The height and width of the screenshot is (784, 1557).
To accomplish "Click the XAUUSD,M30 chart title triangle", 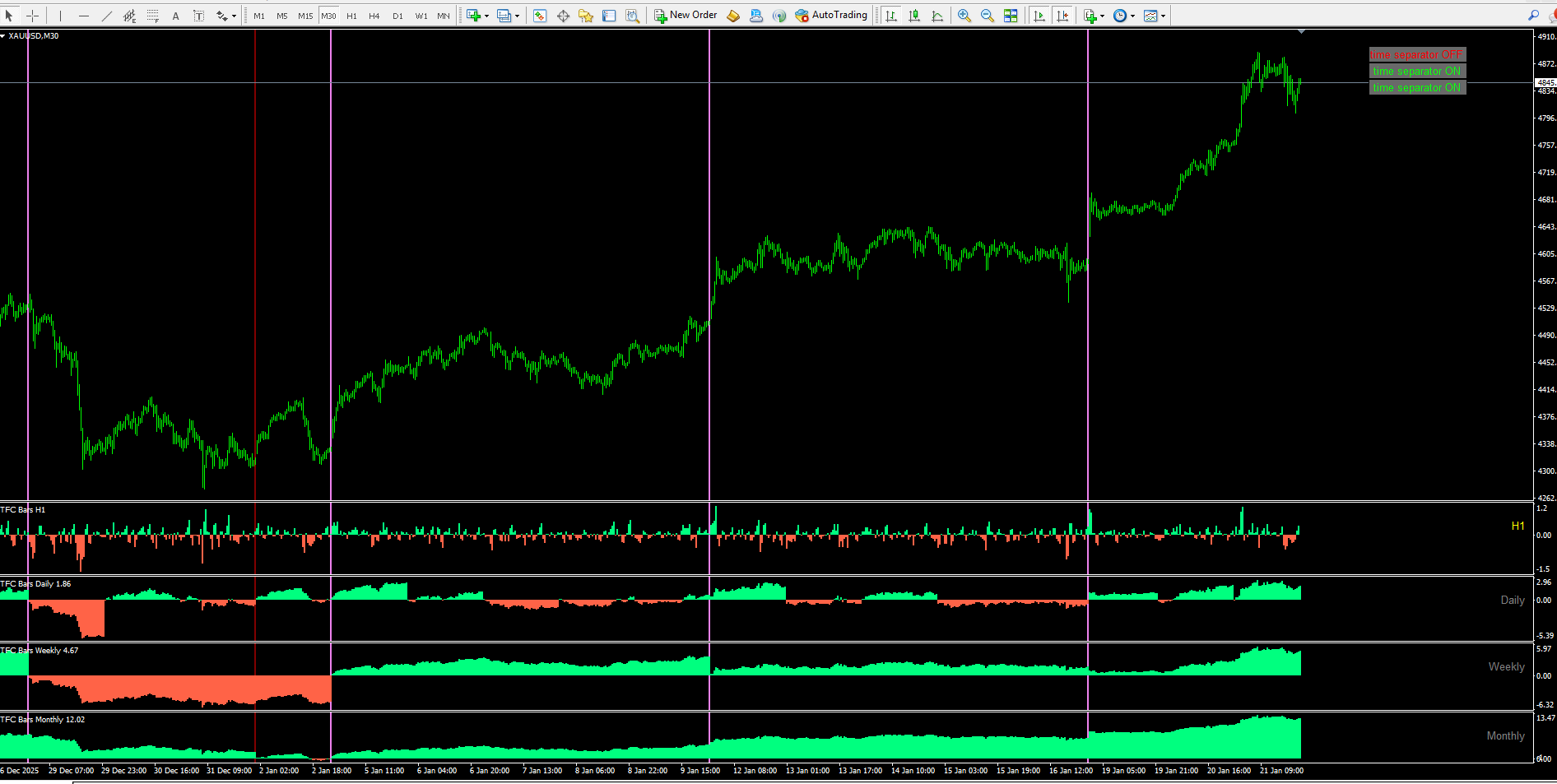I will tap(3, 36).
